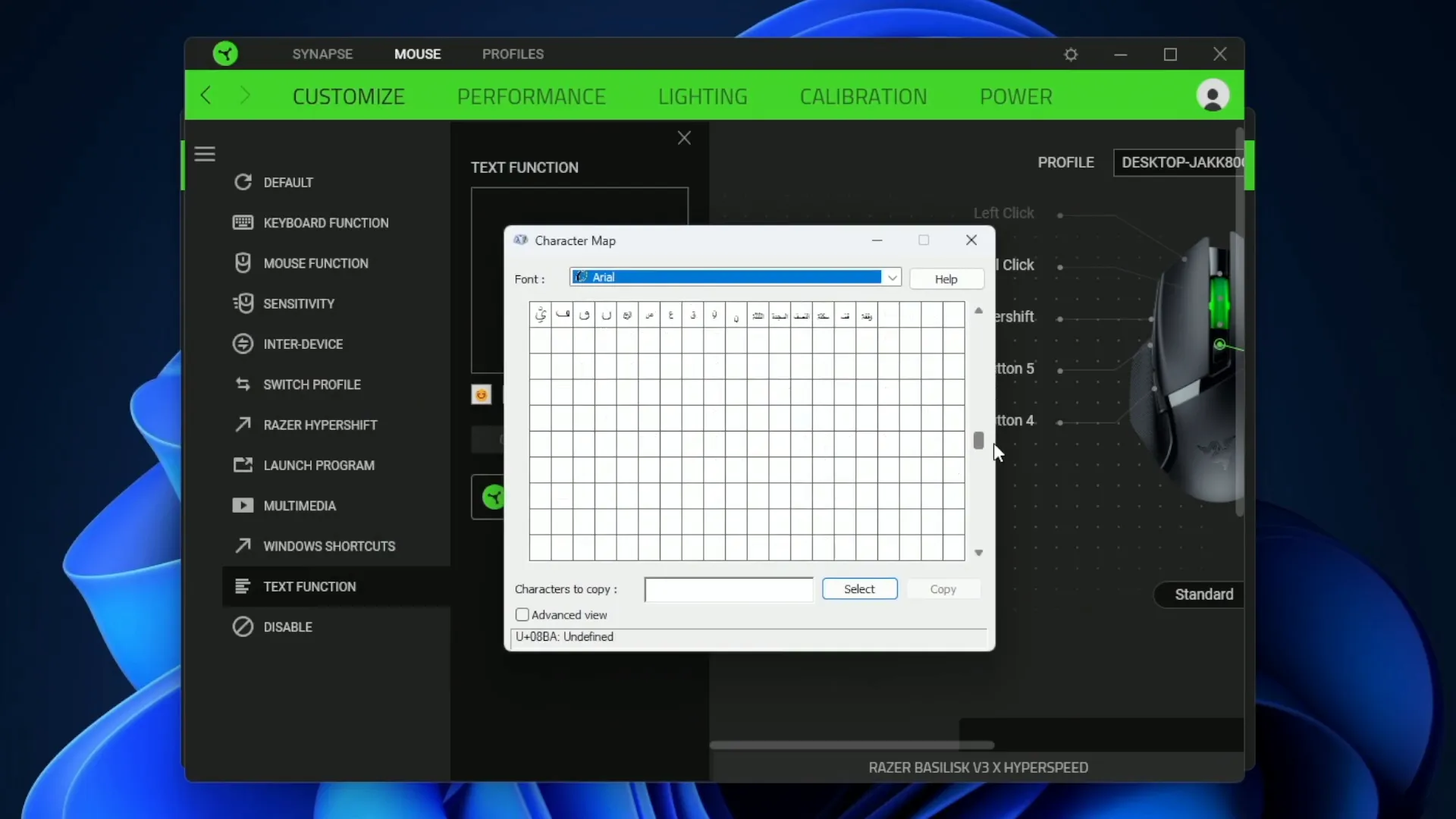This screenshot has height=819, width=1456.
Task: Click the Launch Program icon
Action: [243, 465]
